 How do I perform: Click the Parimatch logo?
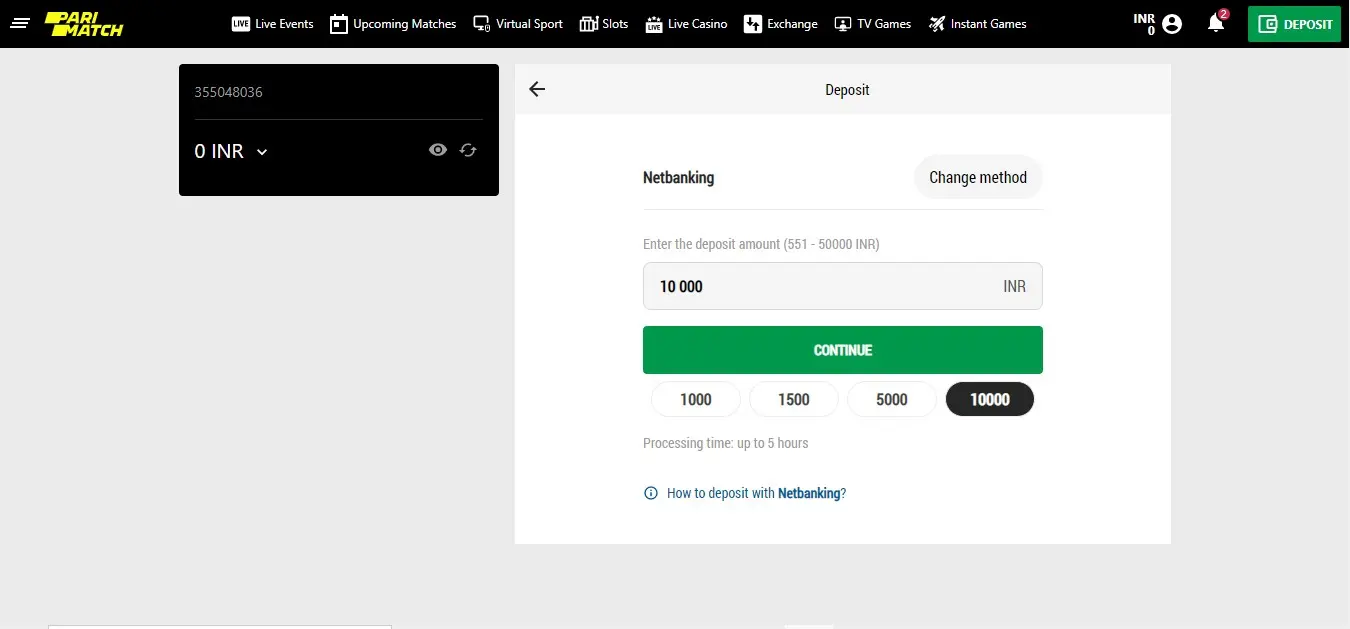tap(84, 24)
